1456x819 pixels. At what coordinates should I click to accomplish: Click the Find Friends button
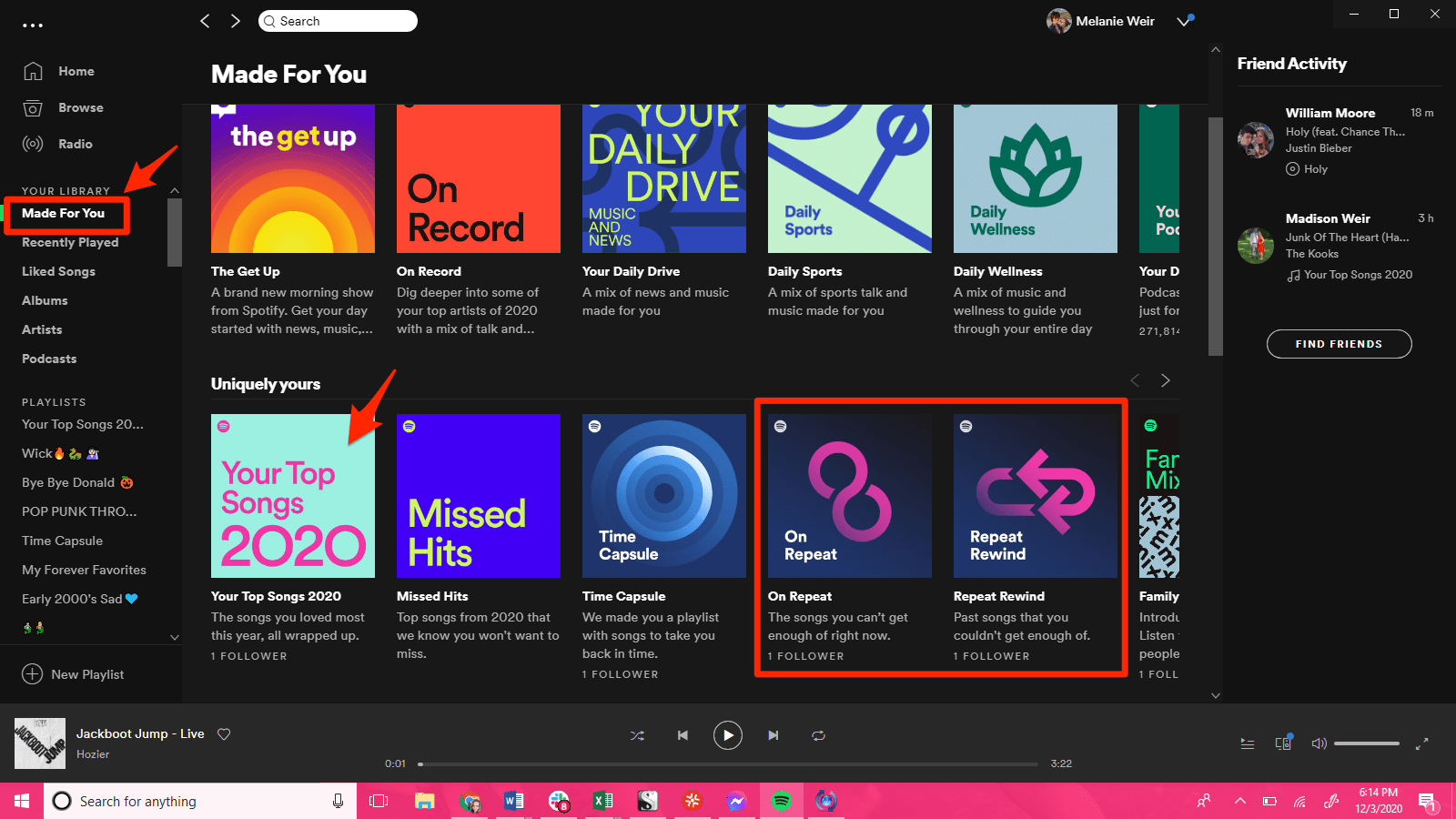click(x=1340, y=344)
